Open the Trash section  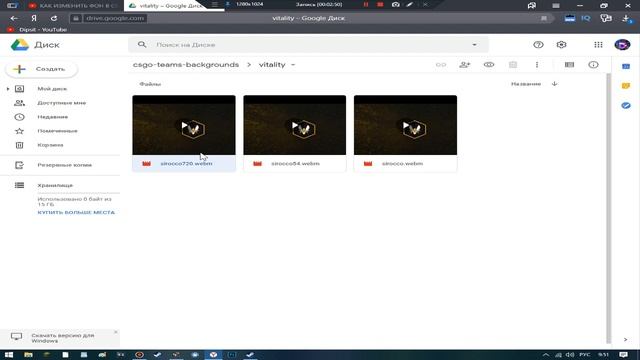coord(50,145)
